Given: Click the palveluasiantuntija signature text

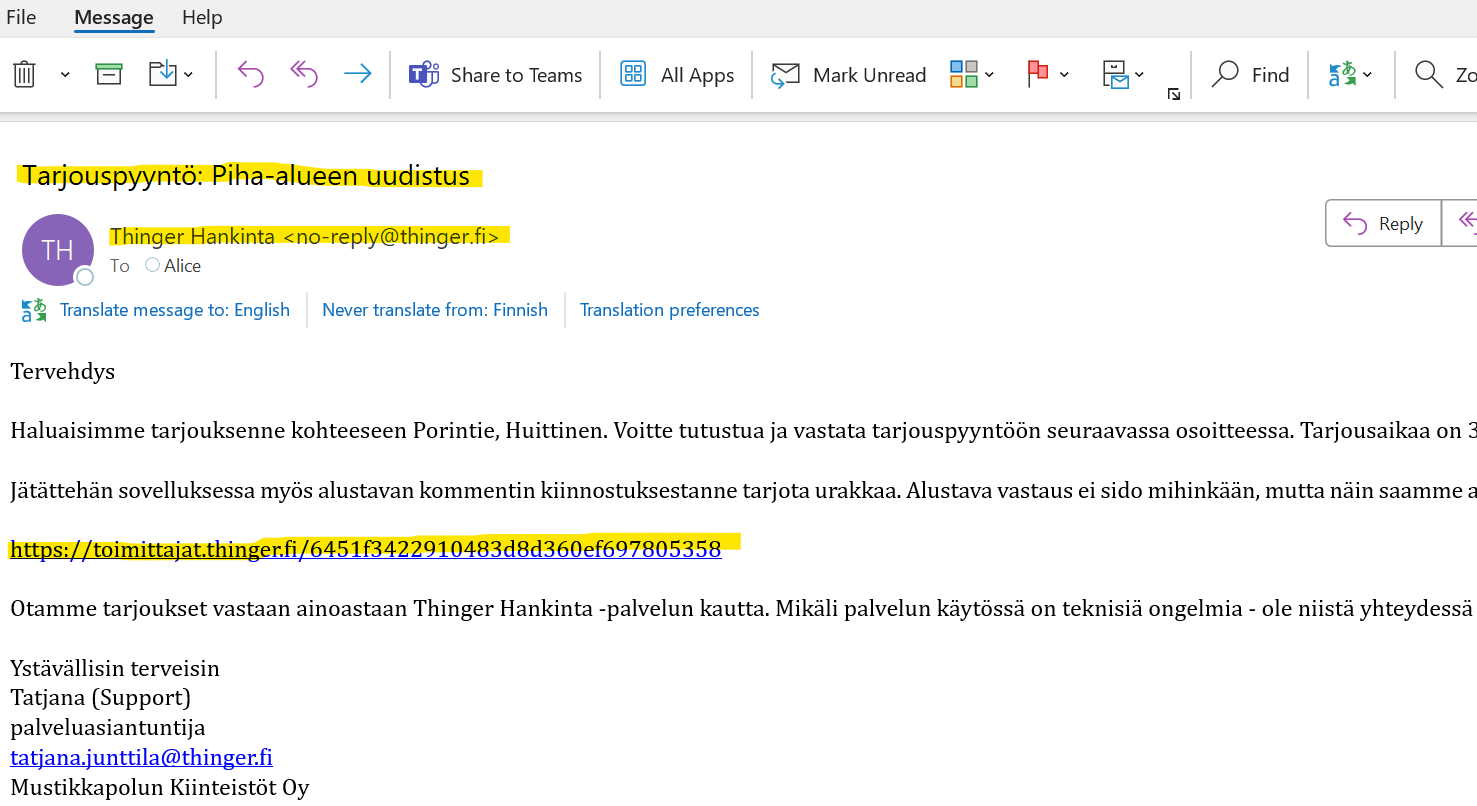Looking at the screenshot, I should 108,728.
